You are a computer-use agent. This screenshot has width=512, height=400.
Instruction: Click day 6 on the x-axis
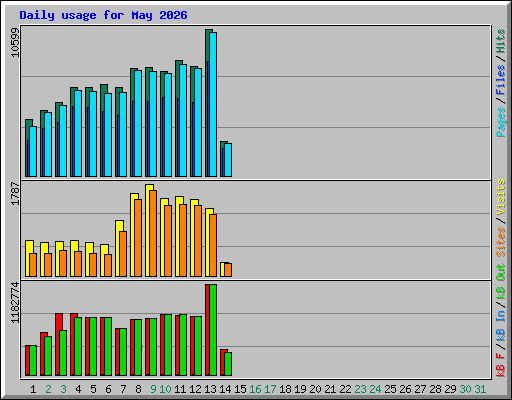tap(108, 389)
